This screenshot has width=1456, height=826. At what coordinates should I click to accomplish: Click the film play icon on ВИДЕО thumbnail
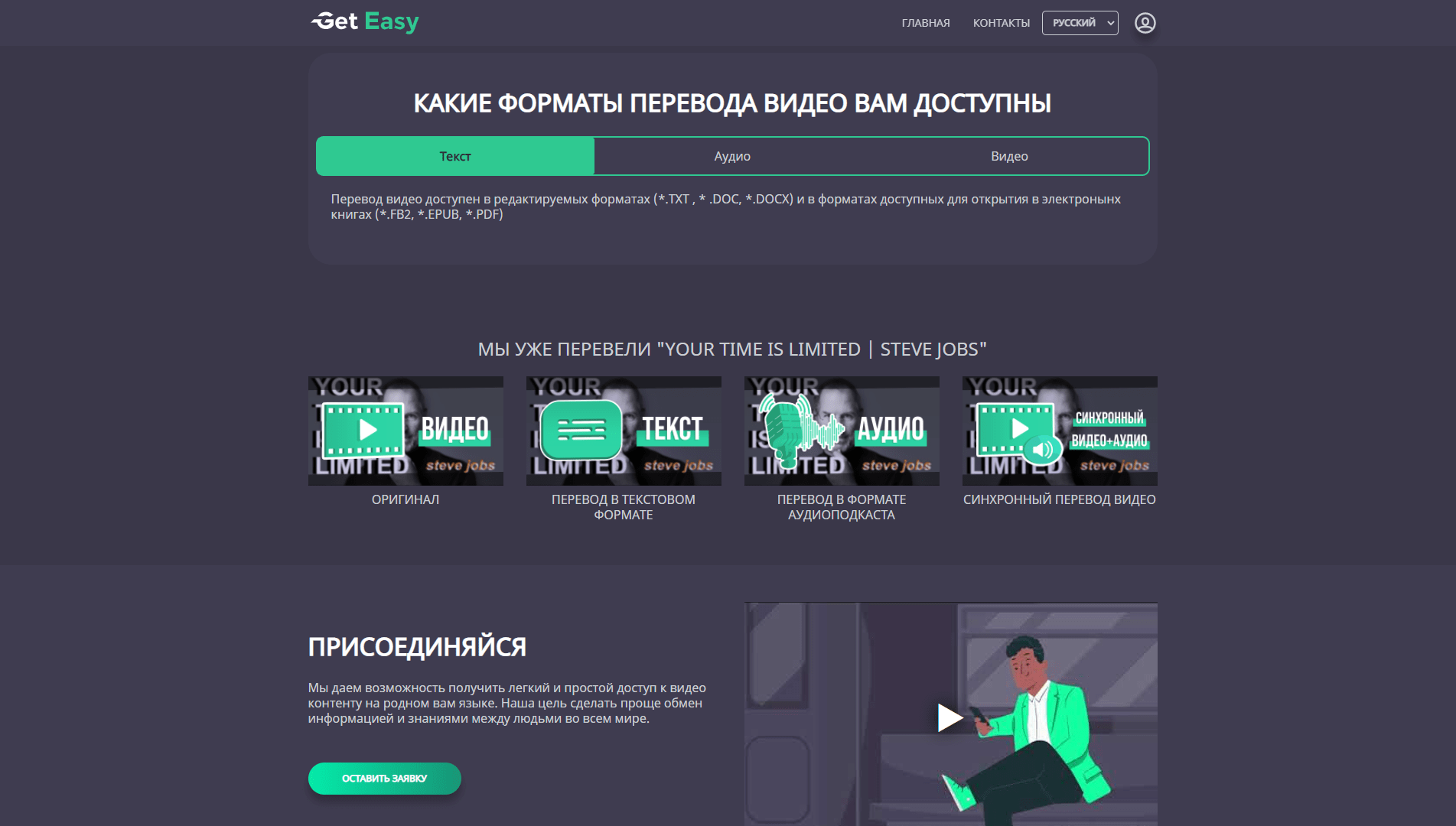click(x=362, y=430)
